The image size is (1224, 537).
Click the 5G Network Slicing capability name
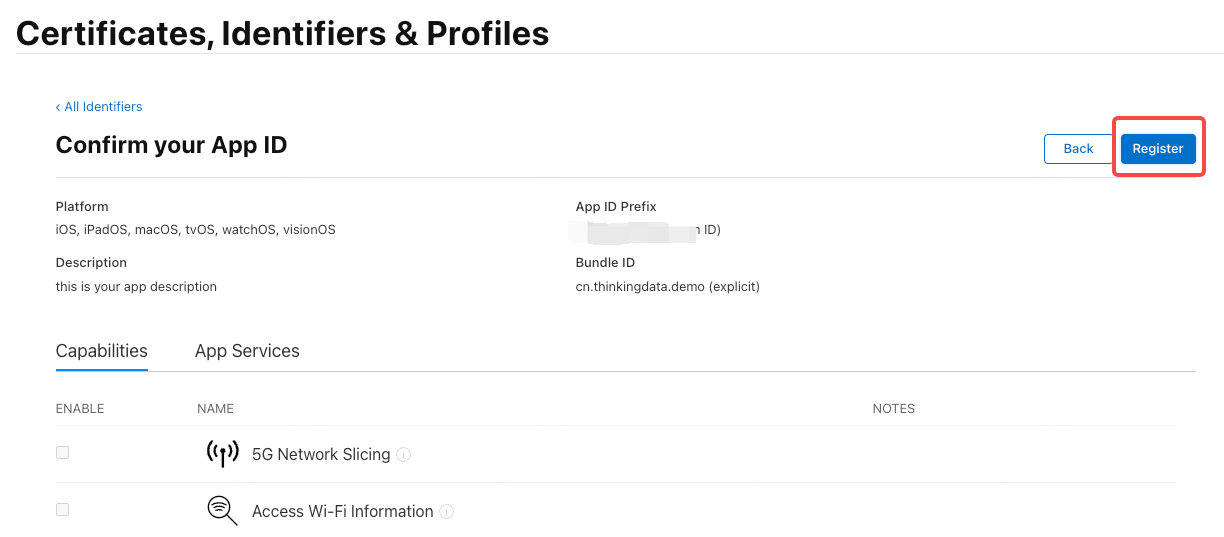pyautogui.click(x=320, y=454)
